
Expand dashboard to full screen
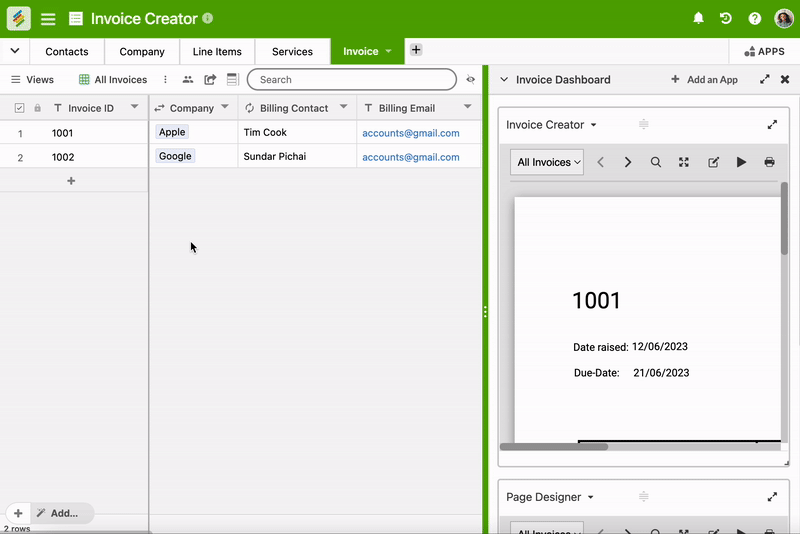point(764,80)
